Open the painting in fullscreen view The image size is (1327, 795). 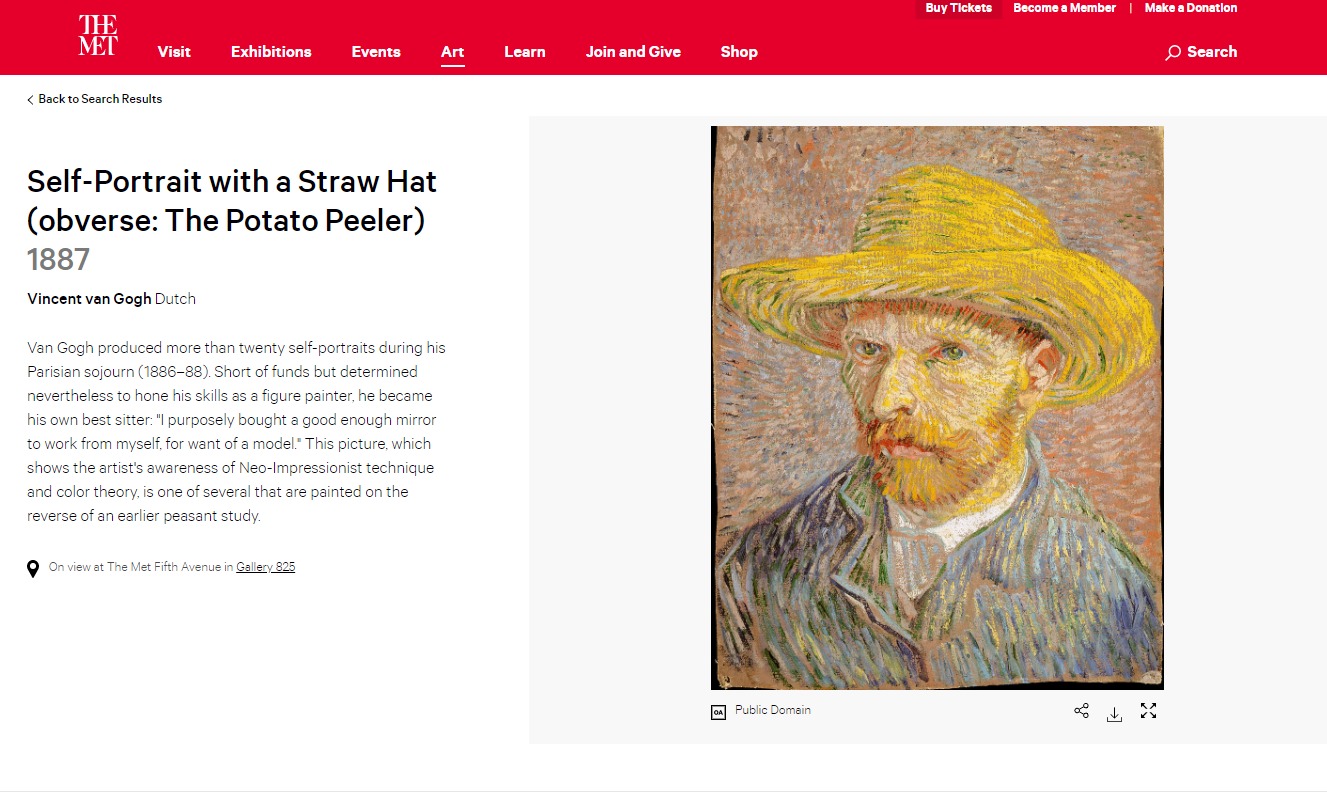click(x=1148, y=711)
